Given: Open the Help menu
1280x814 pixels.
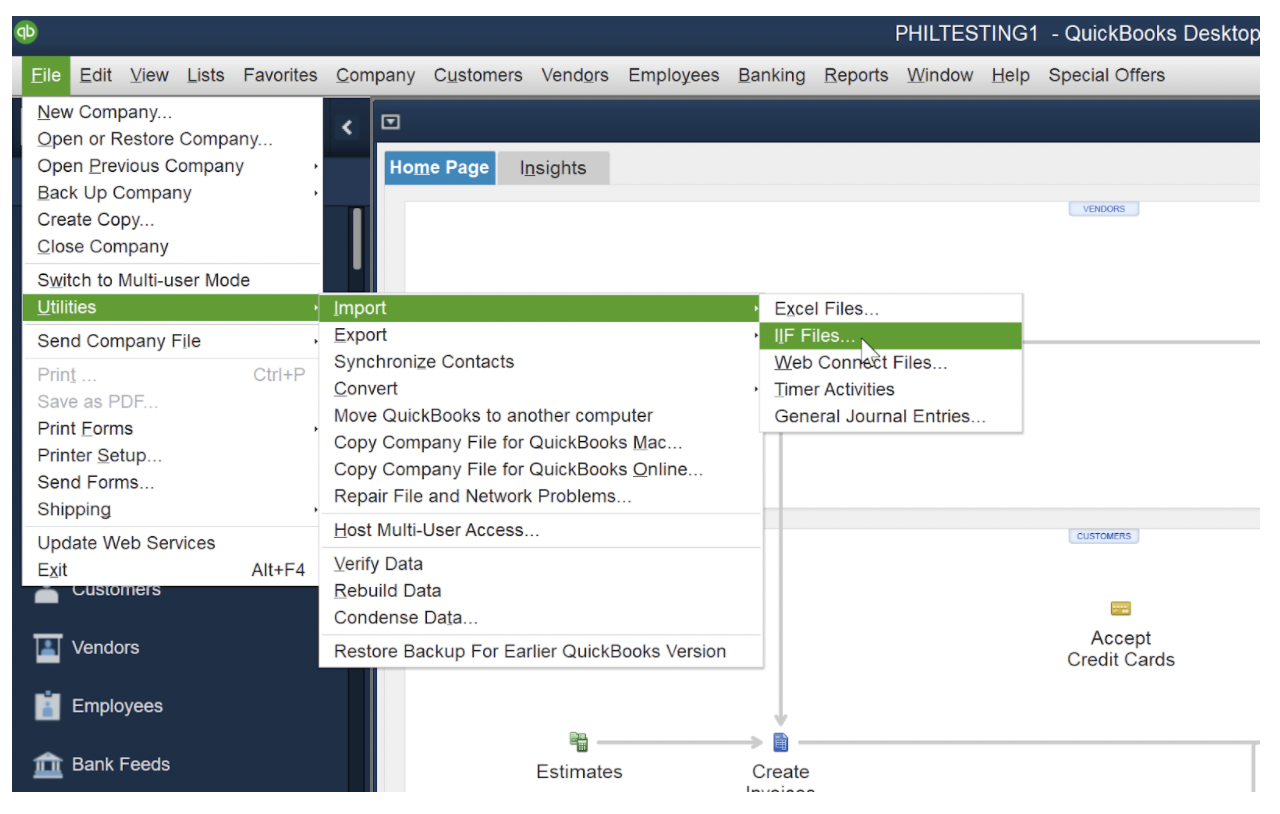Looking at the screenshot, I should [x=1010, y=75].
